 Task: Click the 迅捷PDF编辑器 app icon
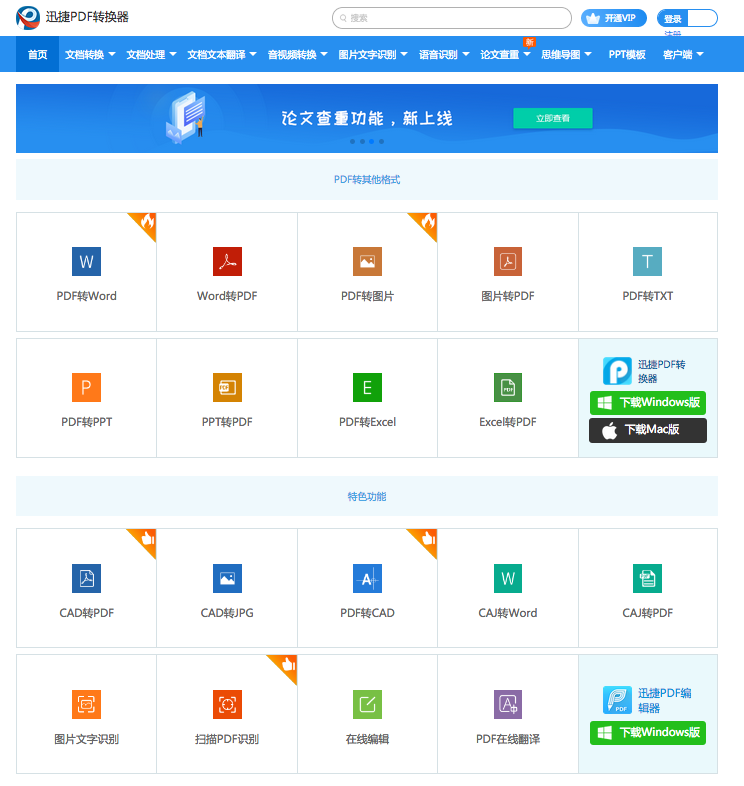(617, 700)
